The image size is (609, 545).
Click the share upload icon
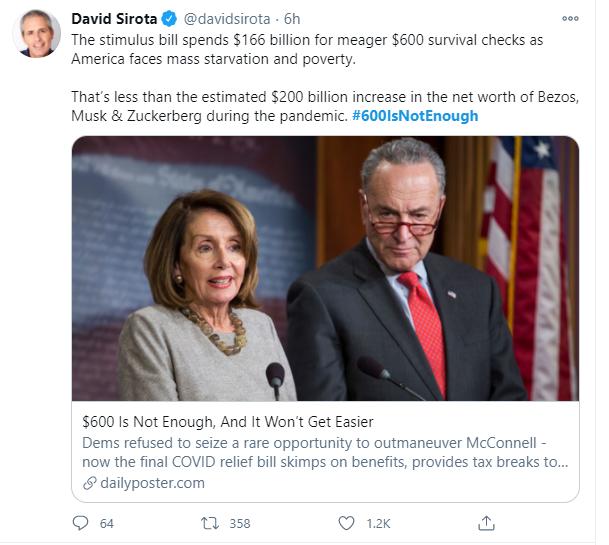tap(486, 523)
